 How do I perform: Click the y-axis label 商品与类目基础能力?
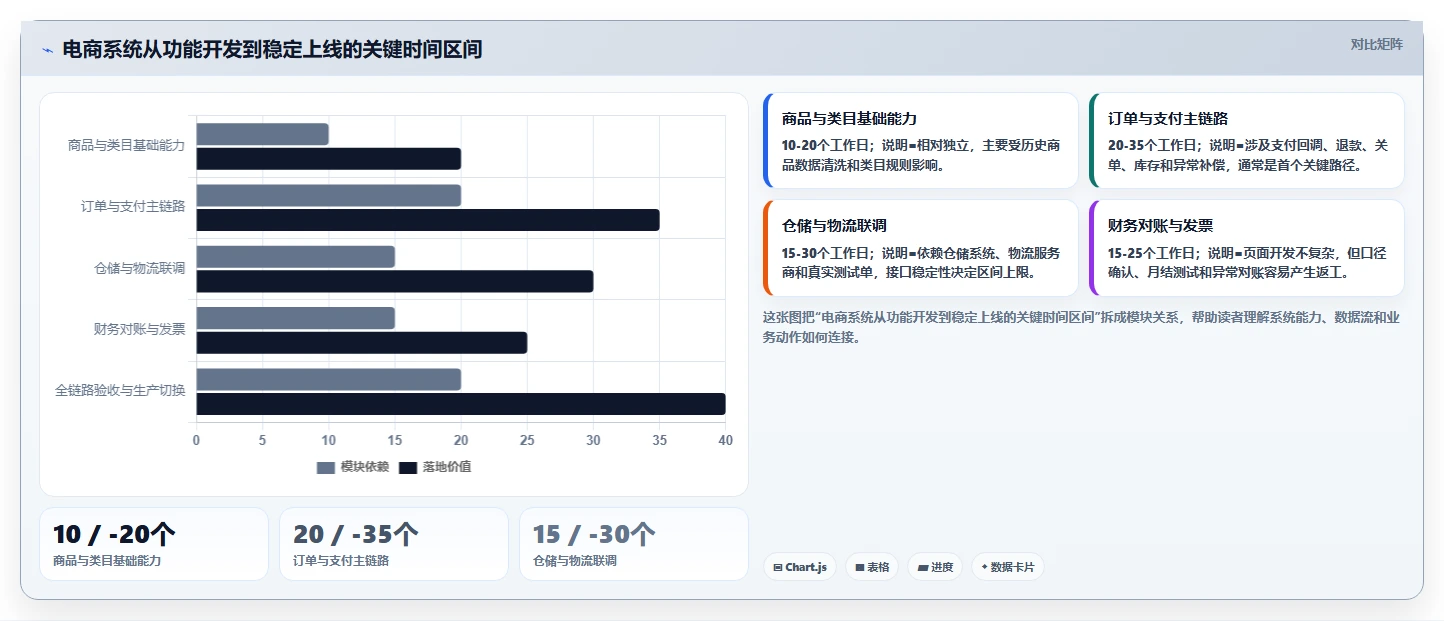click(126, 146)
